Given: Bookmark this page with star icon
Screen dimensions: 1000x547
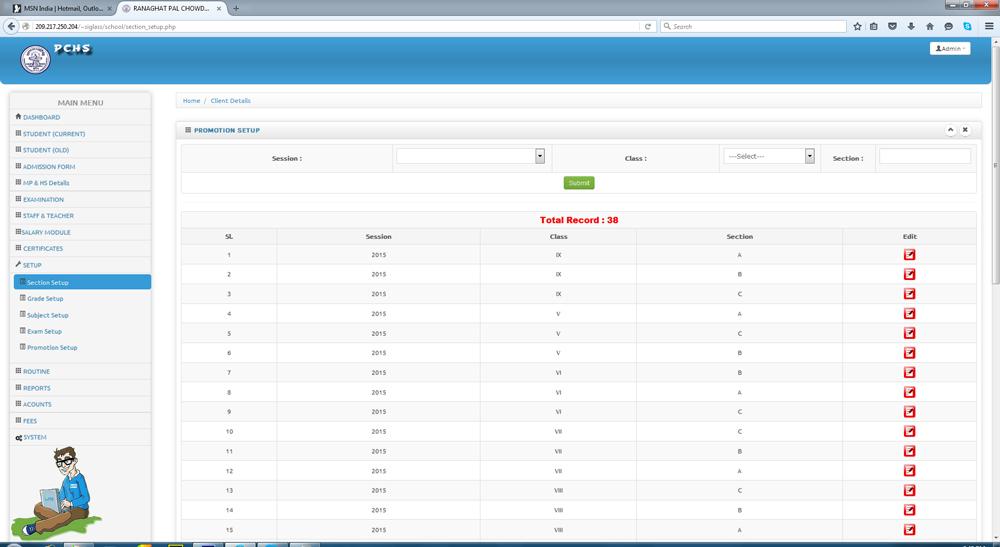Looking at the screenshot, I should click(857, 27).
